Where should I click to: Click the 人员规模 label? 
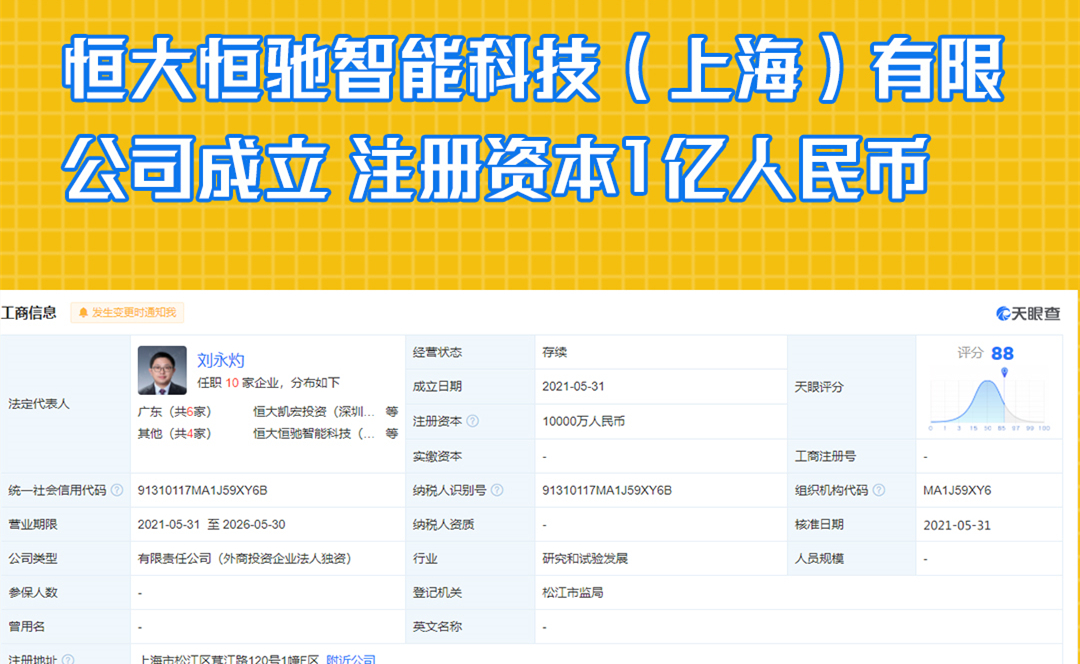coord(819,559)
